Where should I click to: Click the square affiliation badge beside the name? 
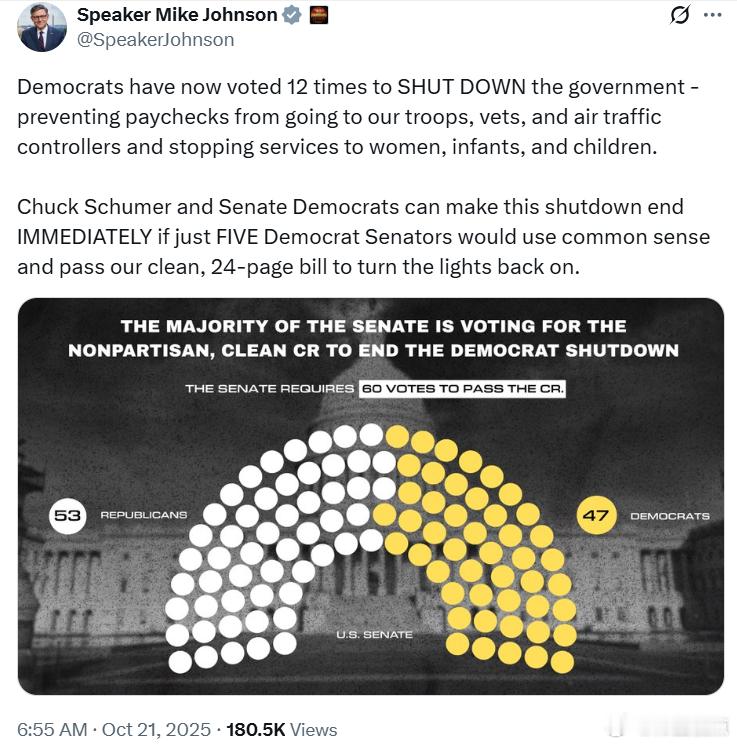(319, 15)
